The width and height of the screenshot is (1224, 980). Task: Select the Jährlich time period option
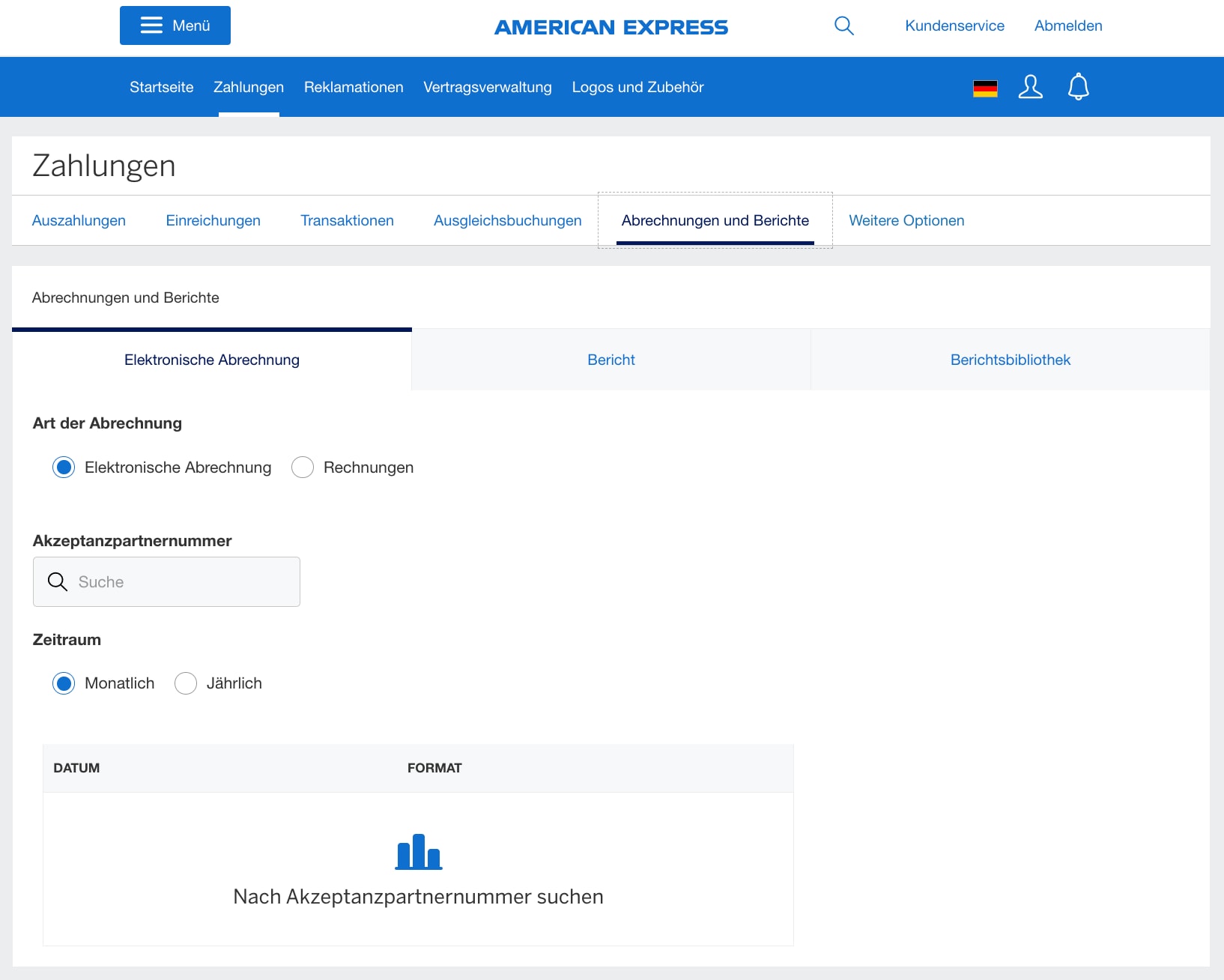coord(185,683)
